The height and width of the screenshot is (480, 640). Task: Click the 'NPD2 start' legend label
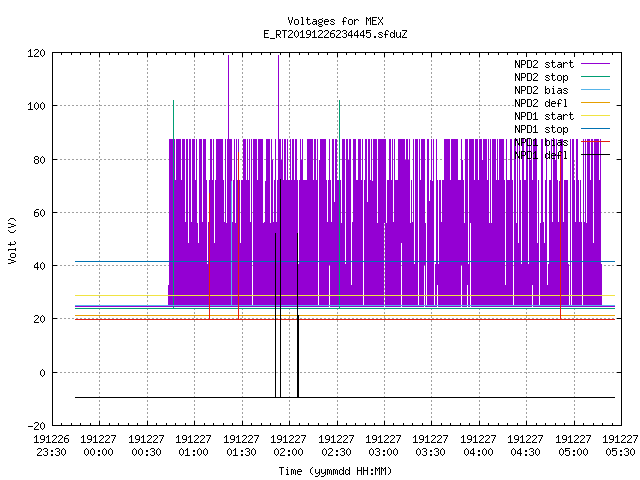click(544, 64)
